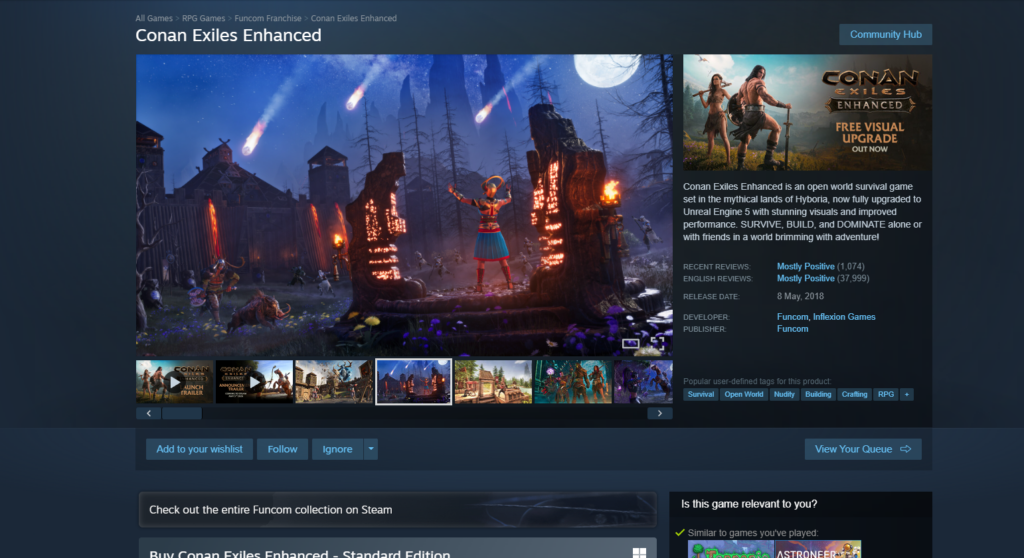
Task: Expand more tags with plus button
Action: (906, 395)
